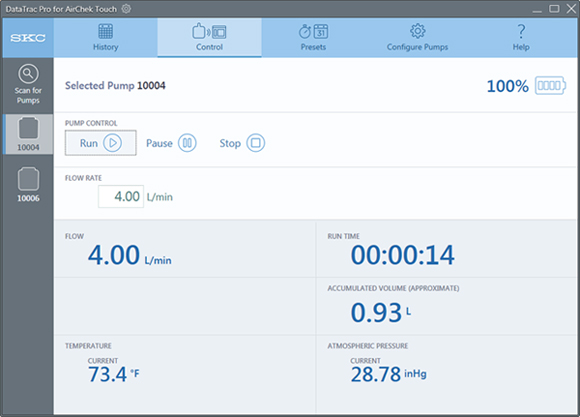Click the Control pump icon
580x417 pixels.
click(209, 31)
